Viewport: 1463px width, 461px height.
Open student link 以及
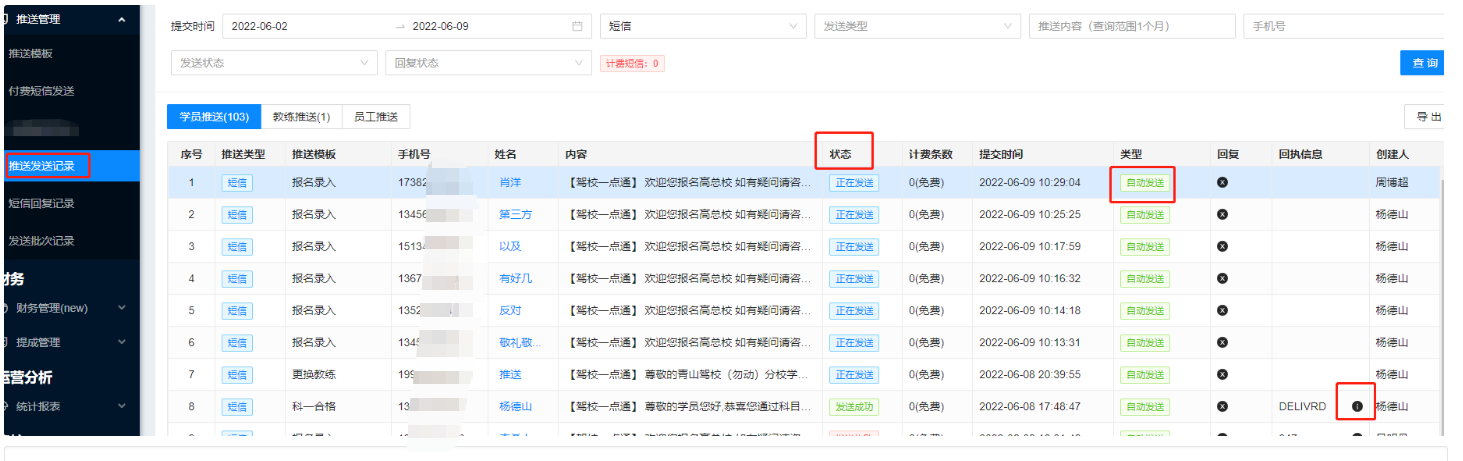510,247
